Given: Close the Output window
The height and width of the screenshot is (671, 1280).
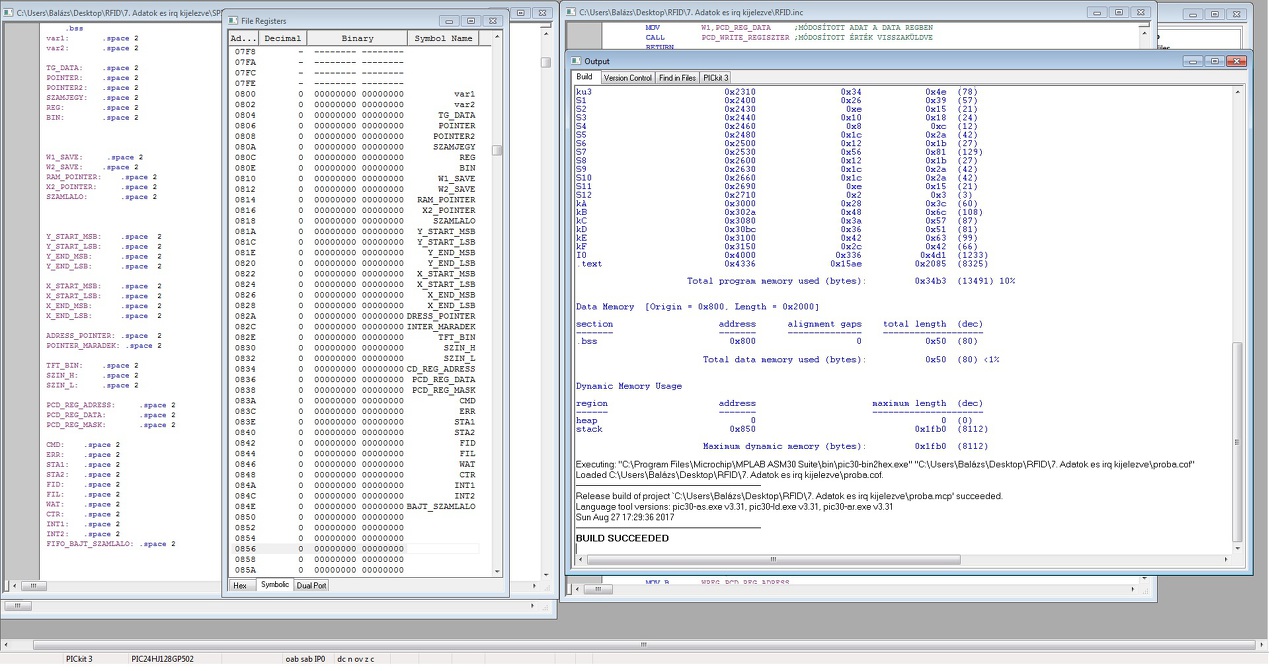Looking at the screenshot, I should coord(1236,61).
